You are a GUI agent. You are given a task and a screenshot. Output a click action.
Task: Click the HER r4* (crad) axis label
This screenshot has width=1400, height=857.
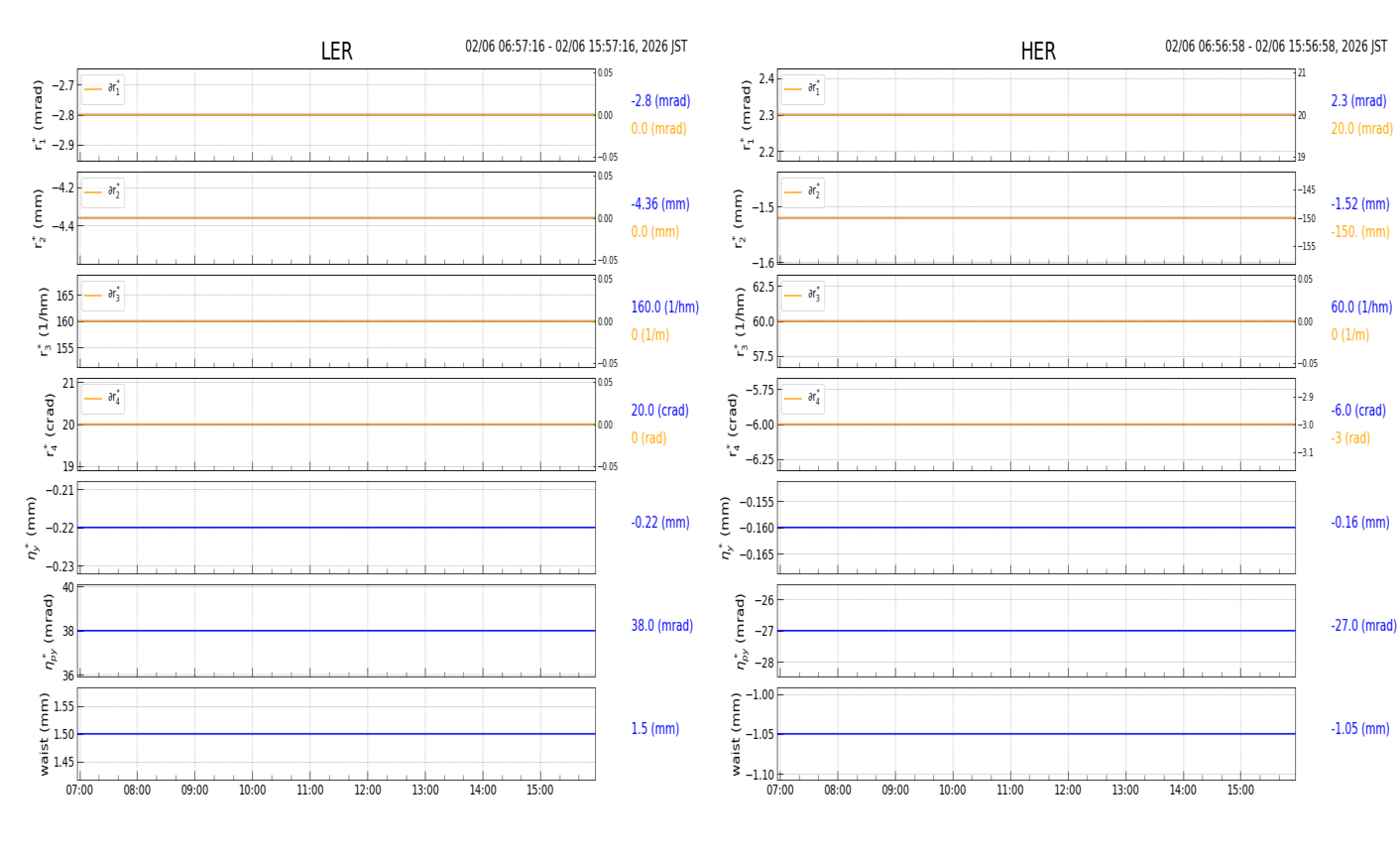tap(733, 425)
